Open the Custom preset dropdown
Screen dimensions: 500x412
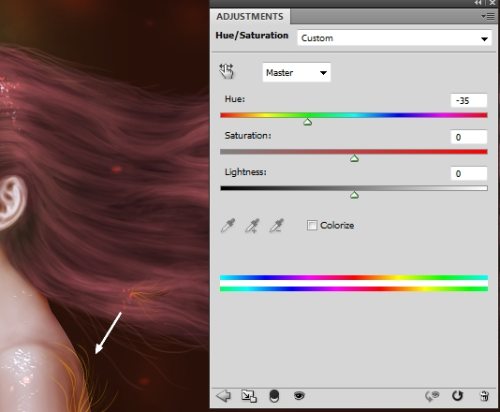click(394, 38)
